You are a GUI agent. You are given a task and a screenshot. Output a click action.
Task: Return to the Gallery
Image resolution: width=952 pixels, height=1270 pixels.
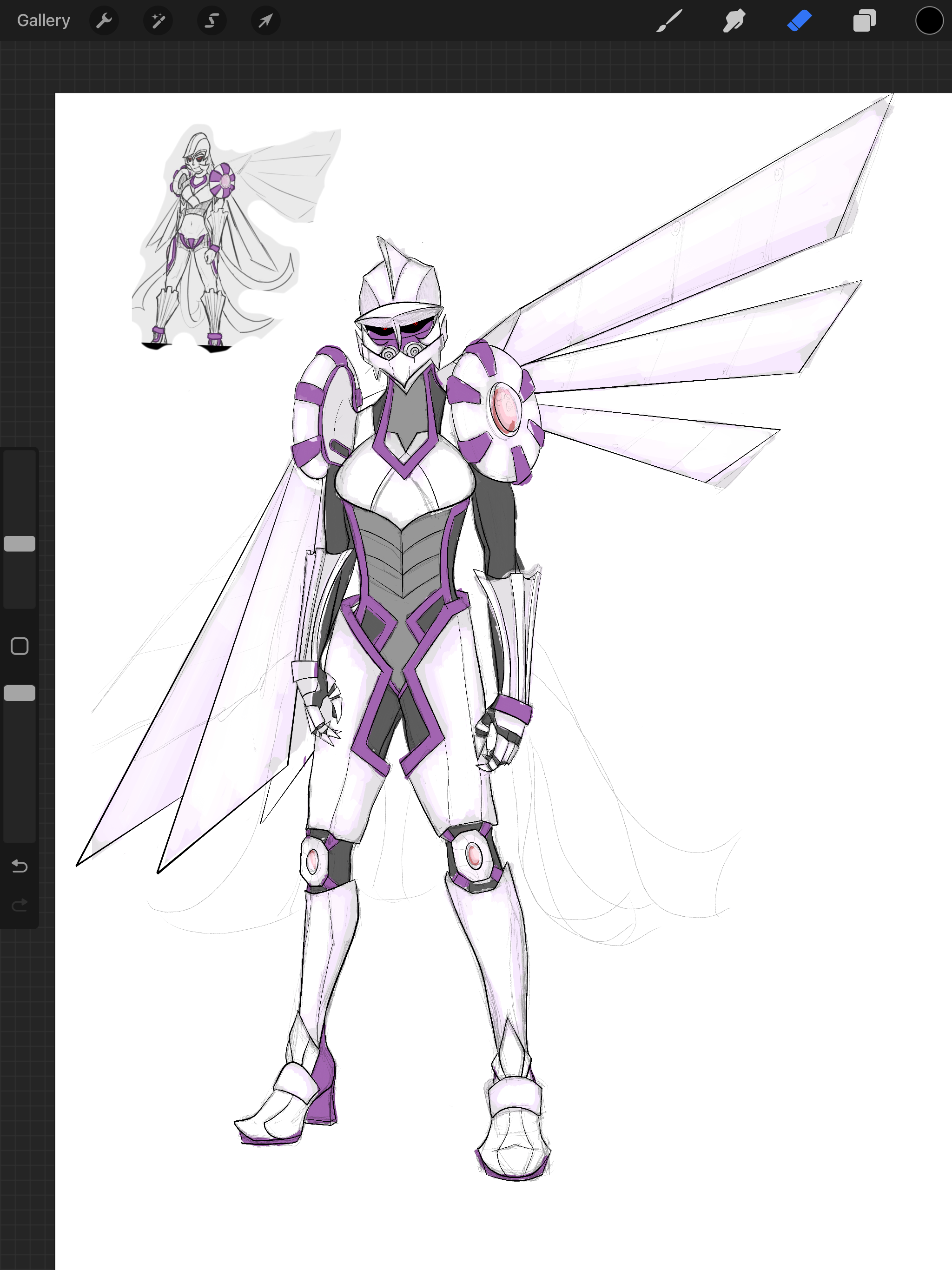pos(44,20)
